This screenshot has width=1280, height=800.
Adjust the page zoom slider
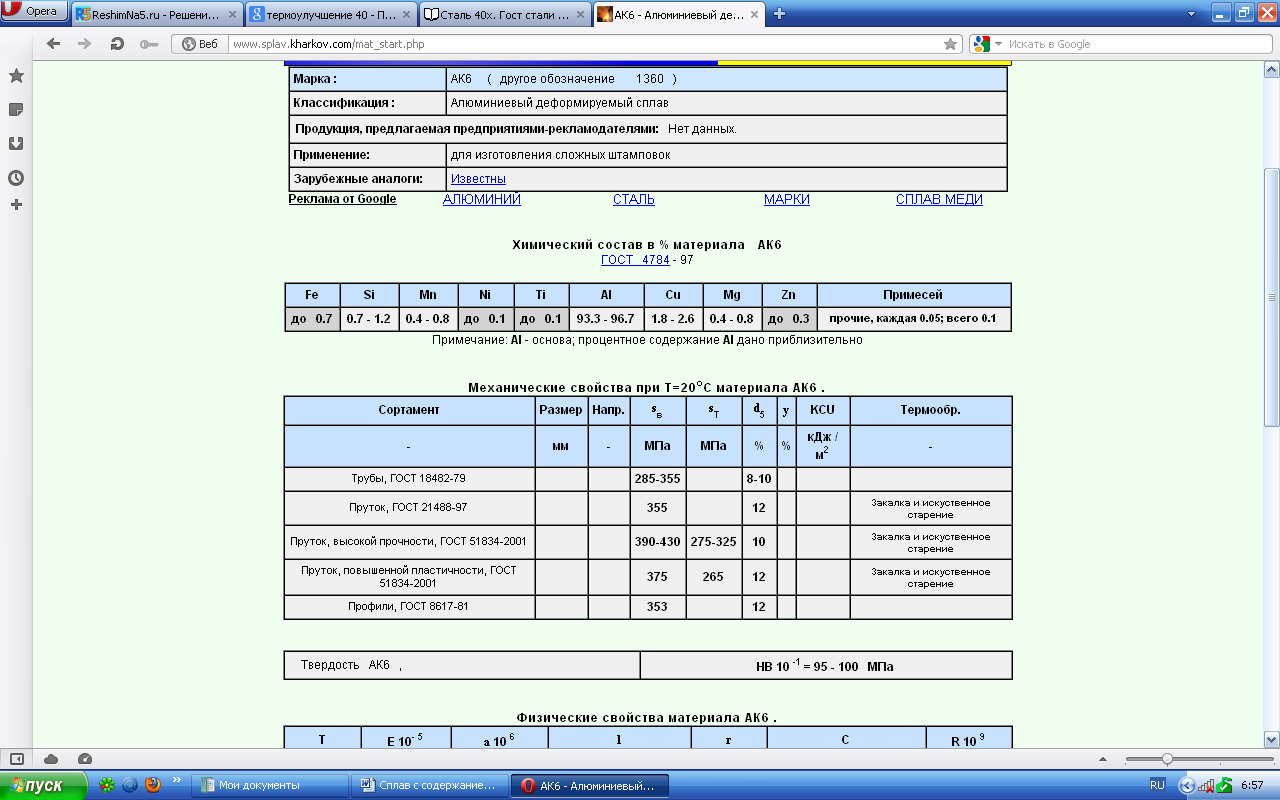(x=1166, y=759)
